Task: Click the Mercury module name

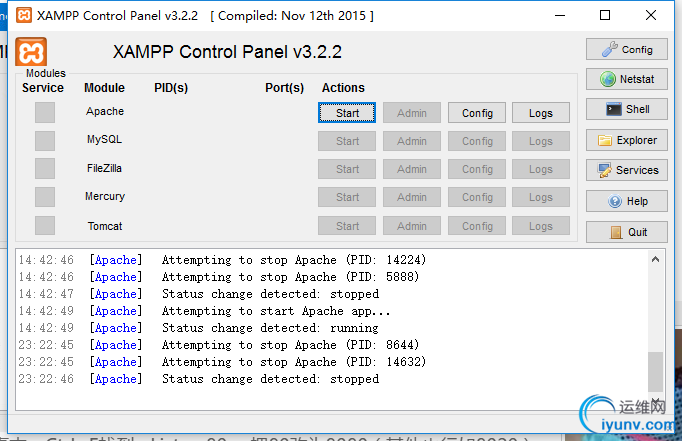Action: (x=105, y=196)
